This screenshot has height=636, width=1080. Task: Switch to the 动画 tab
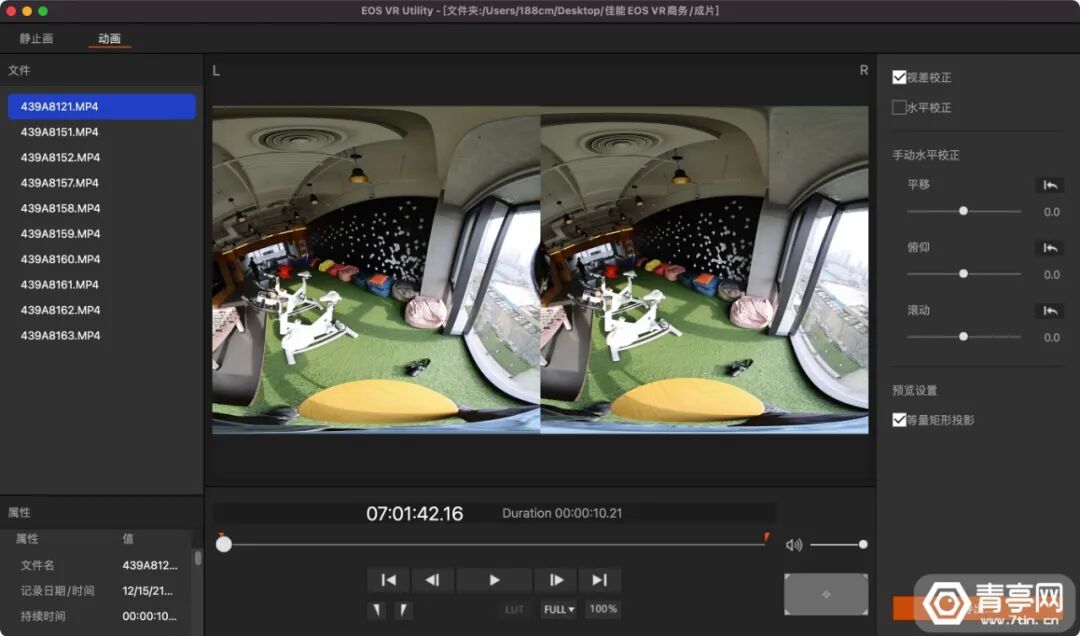point(109,39)
